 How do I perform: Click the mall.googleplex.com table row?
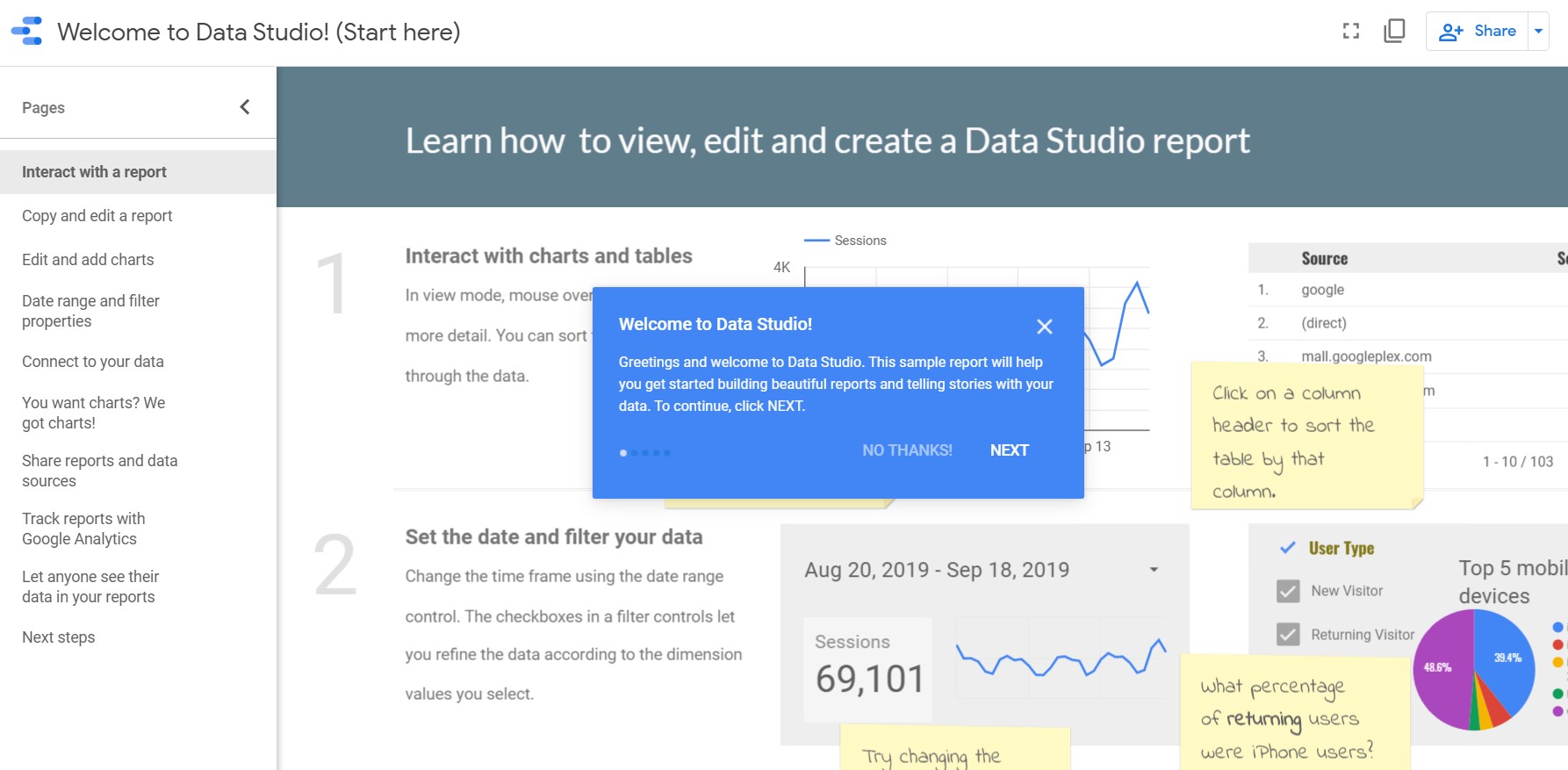[1408, 356]
